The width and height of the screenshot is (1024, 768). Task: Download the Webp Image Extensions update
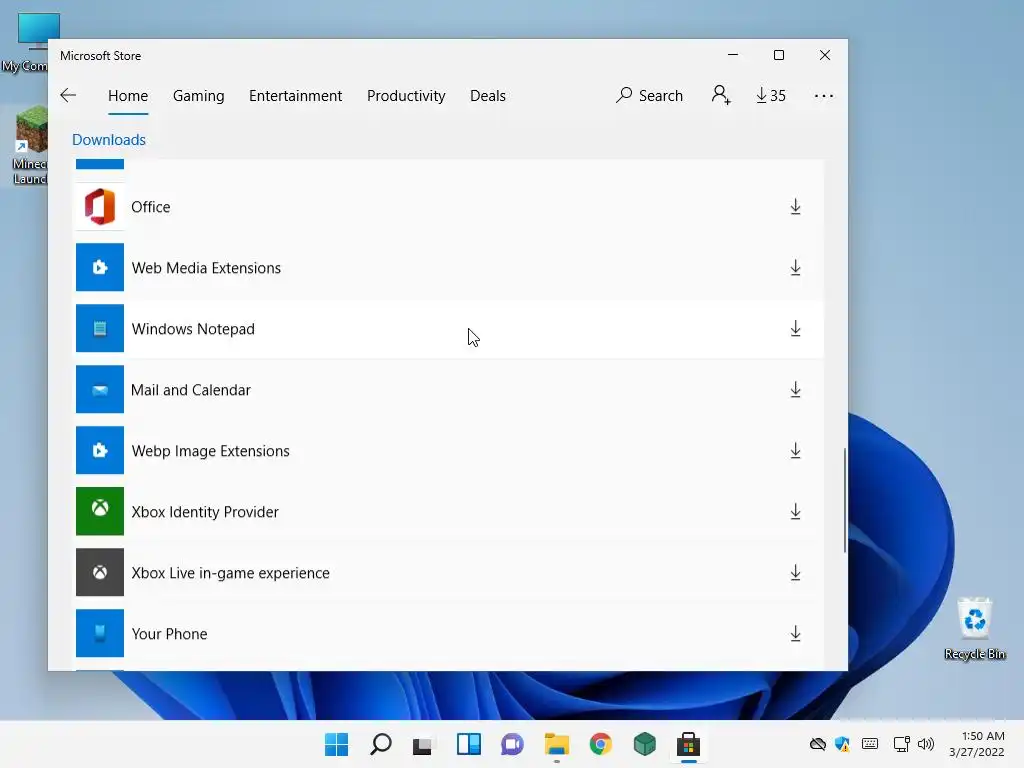795,451
